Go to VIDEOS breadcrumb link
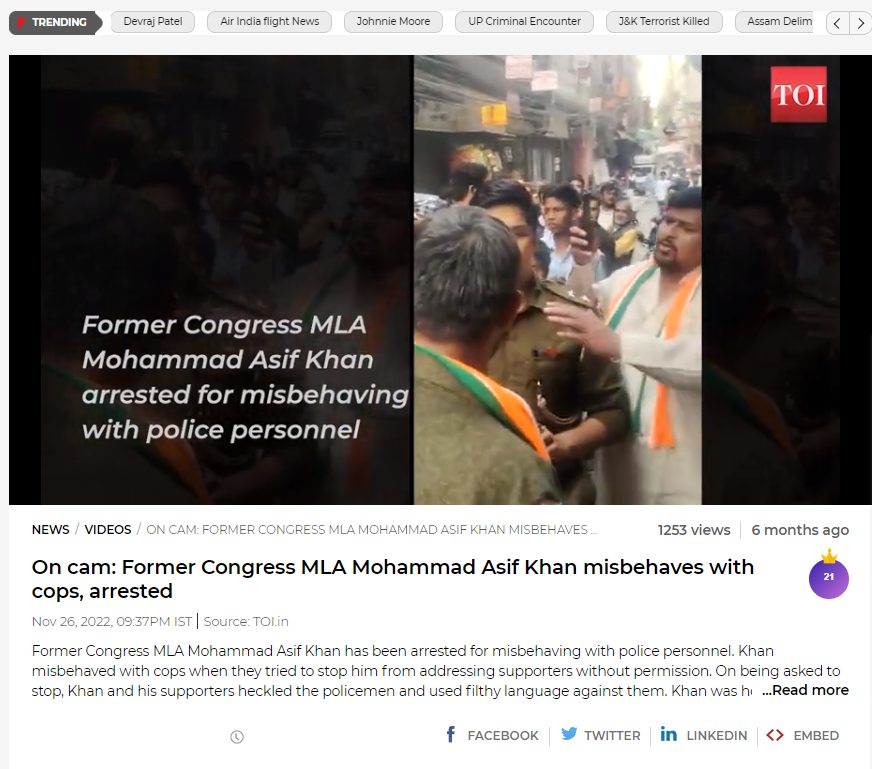This screenshot has width=872, height=769. [x=108, y=529]
